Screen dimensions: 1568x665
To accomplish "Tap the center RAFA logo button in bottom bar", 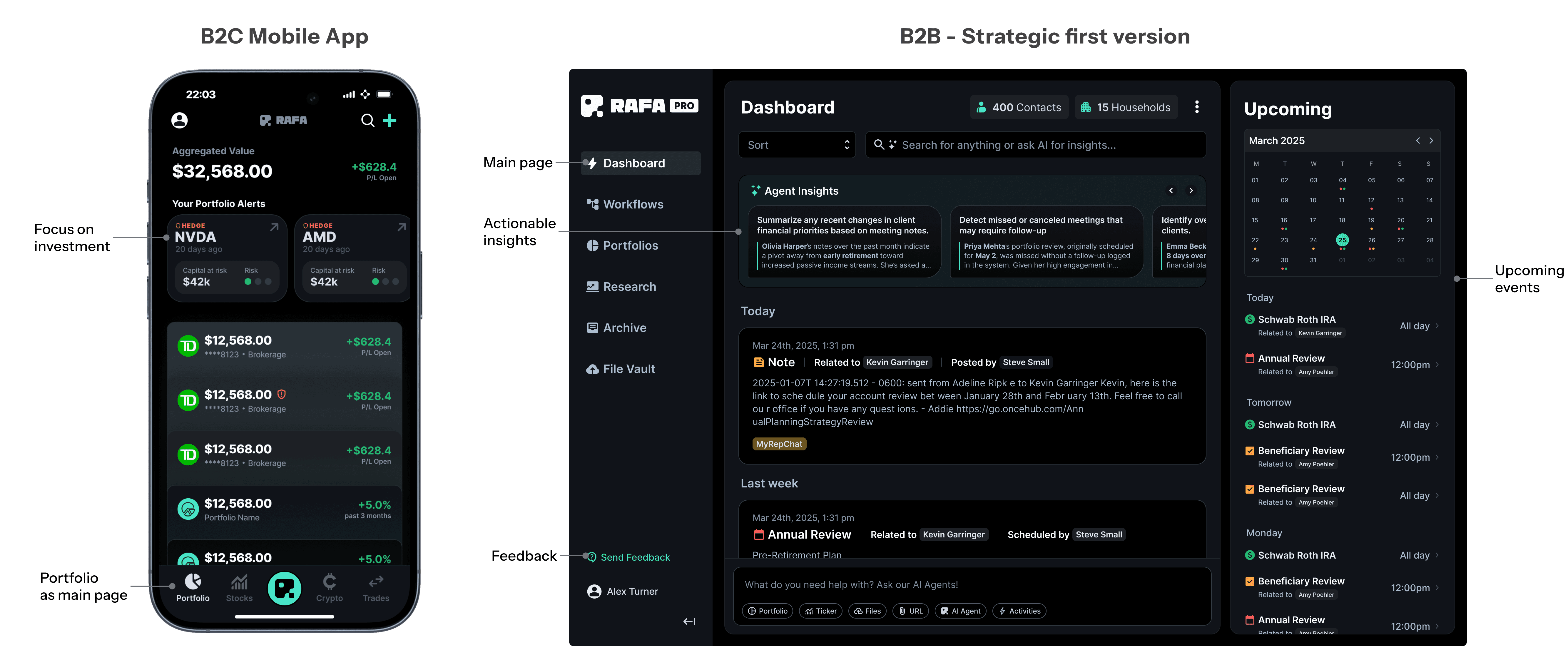I will (x=284, y=588).
